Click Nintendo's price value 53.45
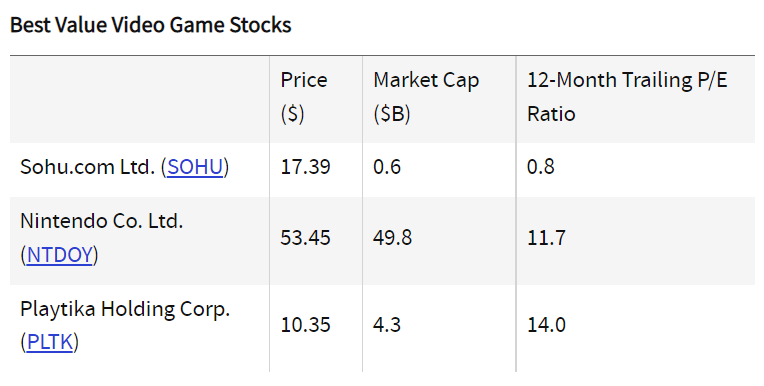This screenshot has width=764, height=386. (x=305, y=238)
